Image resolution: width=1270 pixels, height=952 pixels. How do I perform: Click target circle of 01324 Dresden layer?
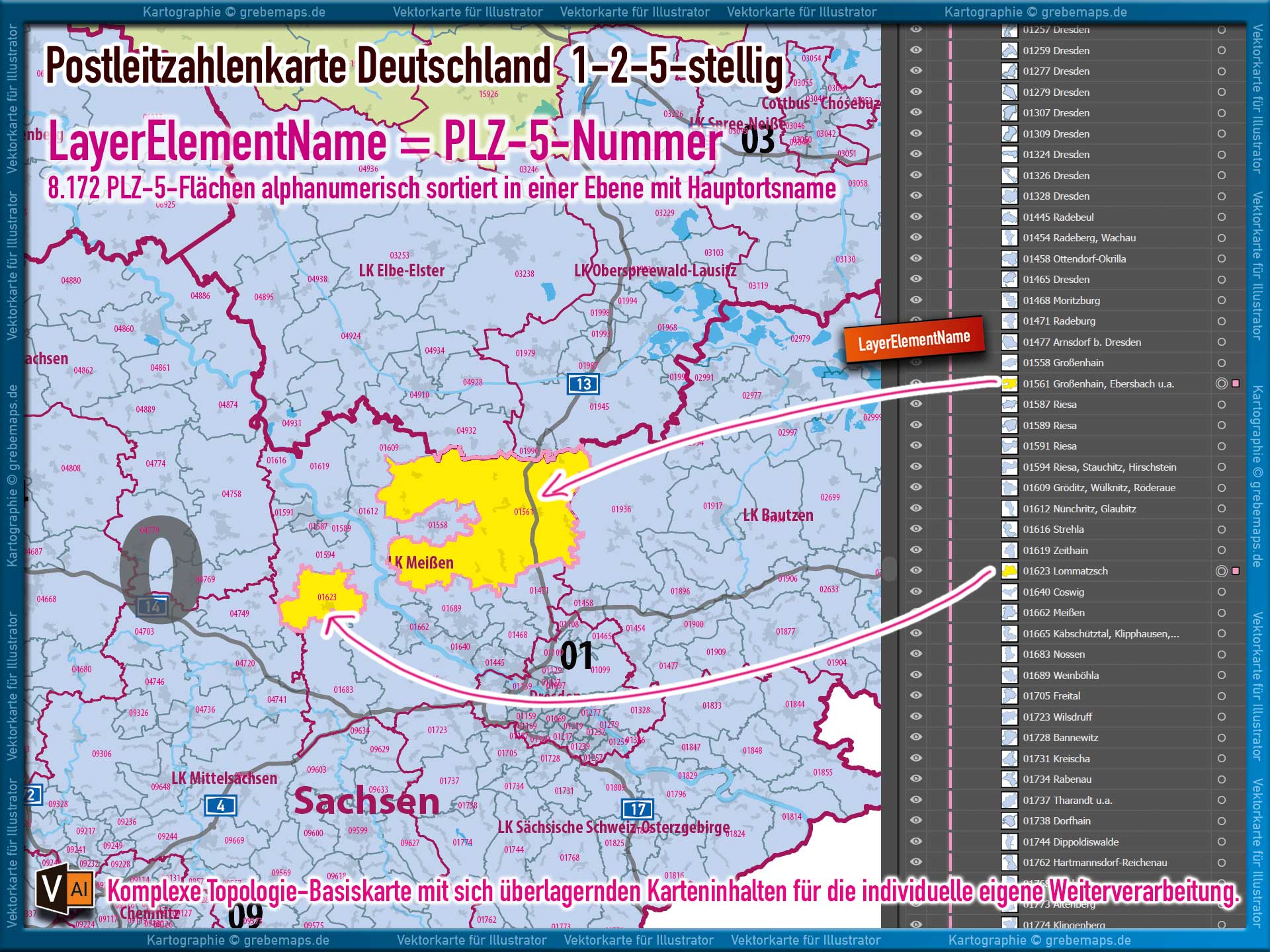click(x=1222, y=155)
